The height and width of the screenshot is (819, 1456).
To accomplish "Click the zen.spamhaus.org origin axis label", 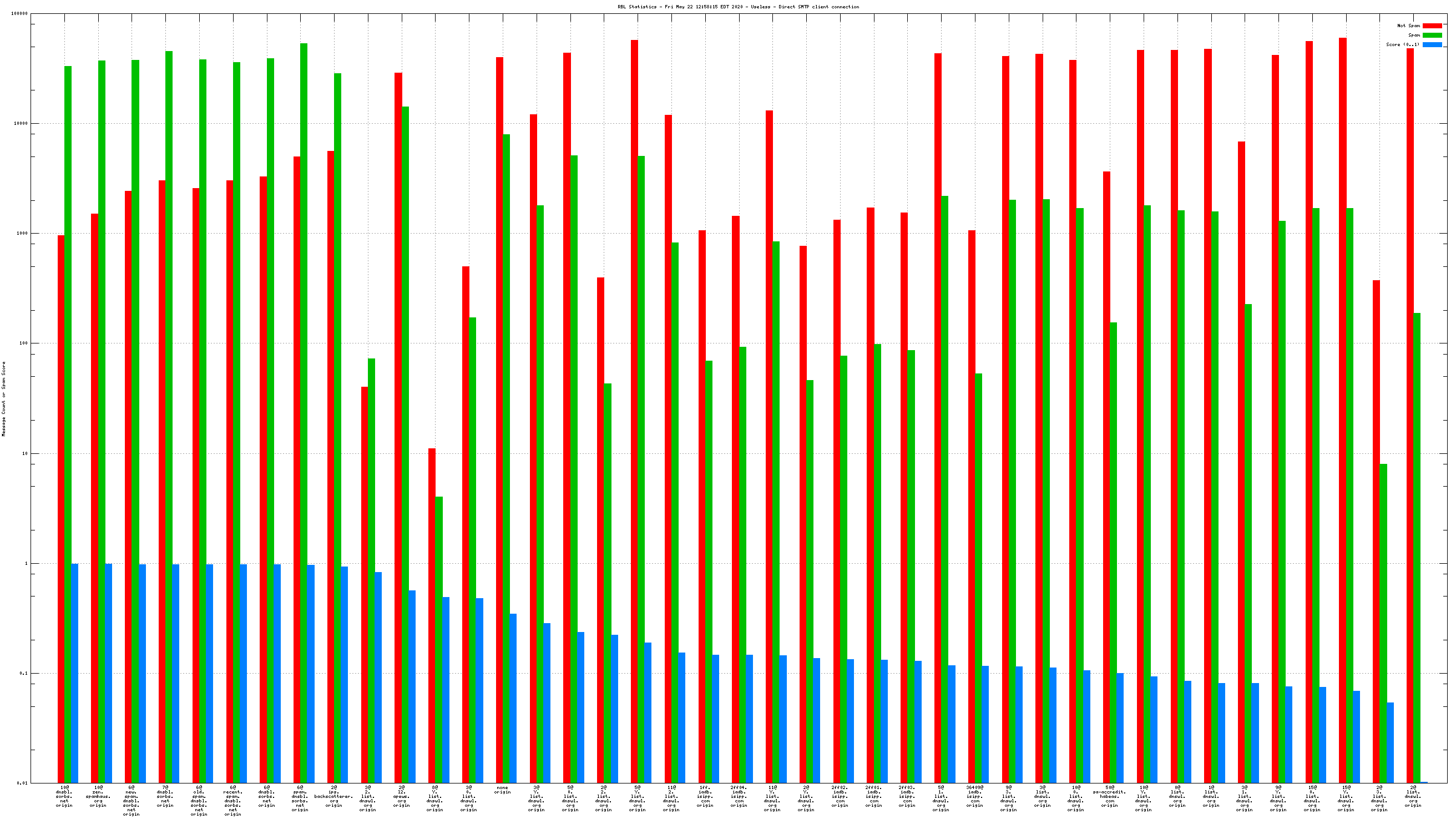I will pyautogui.click(x=98, y=796).
